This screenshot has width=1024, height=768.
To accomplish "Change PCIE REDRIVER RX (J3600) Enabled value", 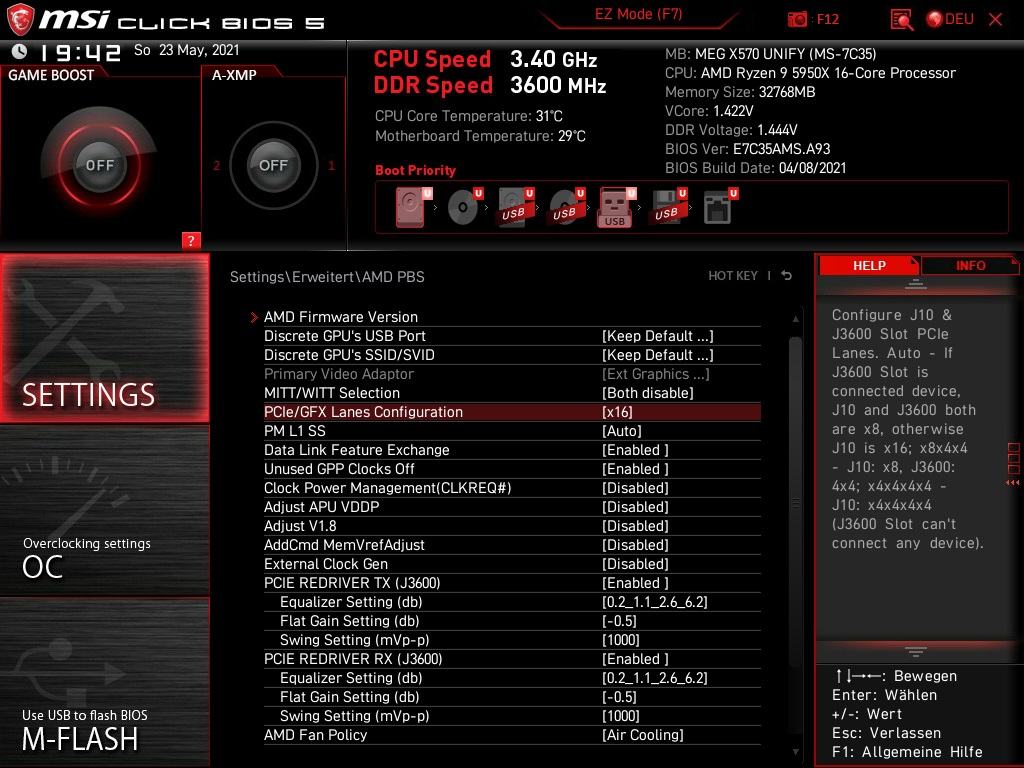I will tap(635, 659).
